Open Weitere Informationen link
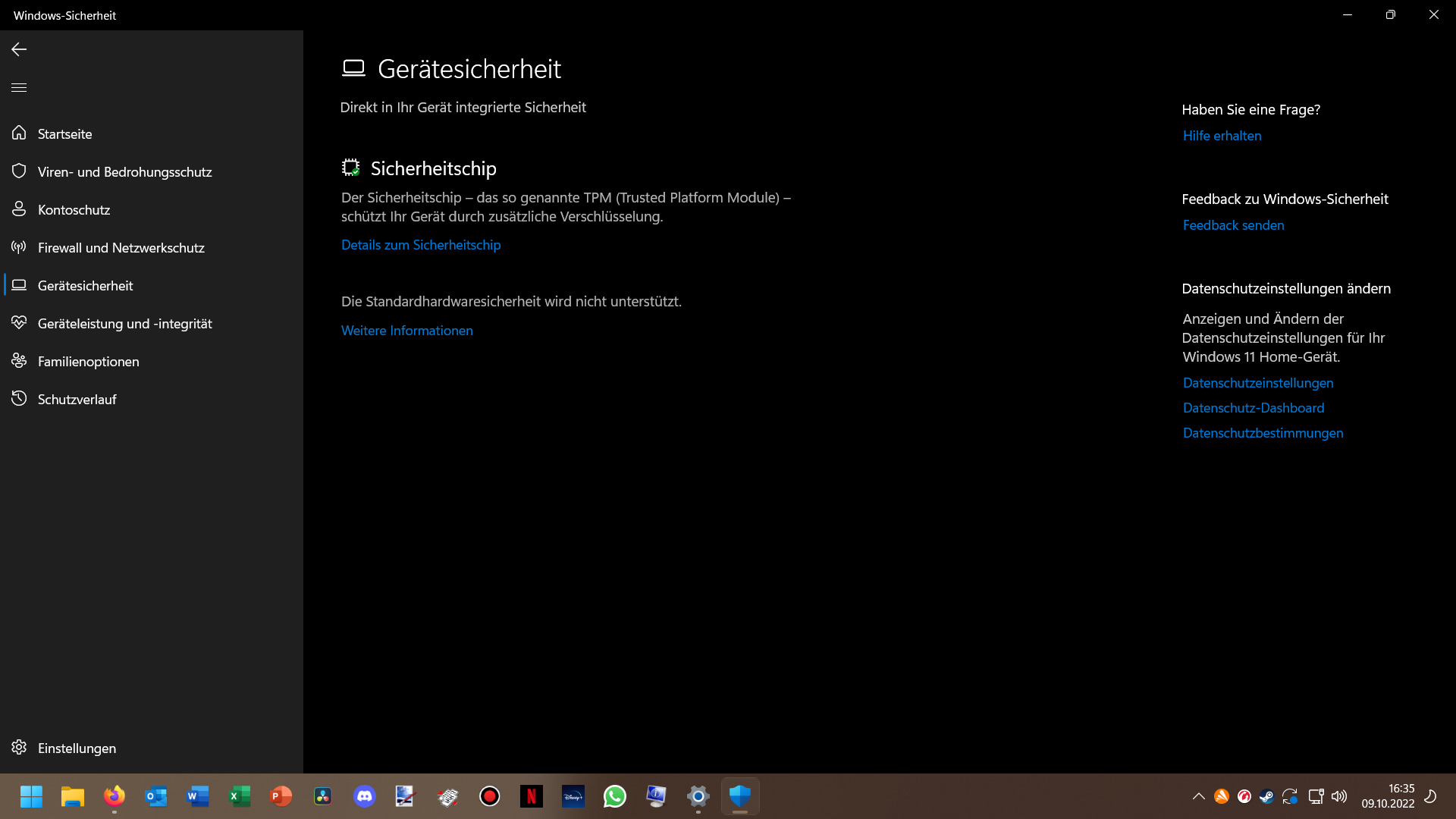1456x819 pixels. pyautogui.click(x=407, y=331)
